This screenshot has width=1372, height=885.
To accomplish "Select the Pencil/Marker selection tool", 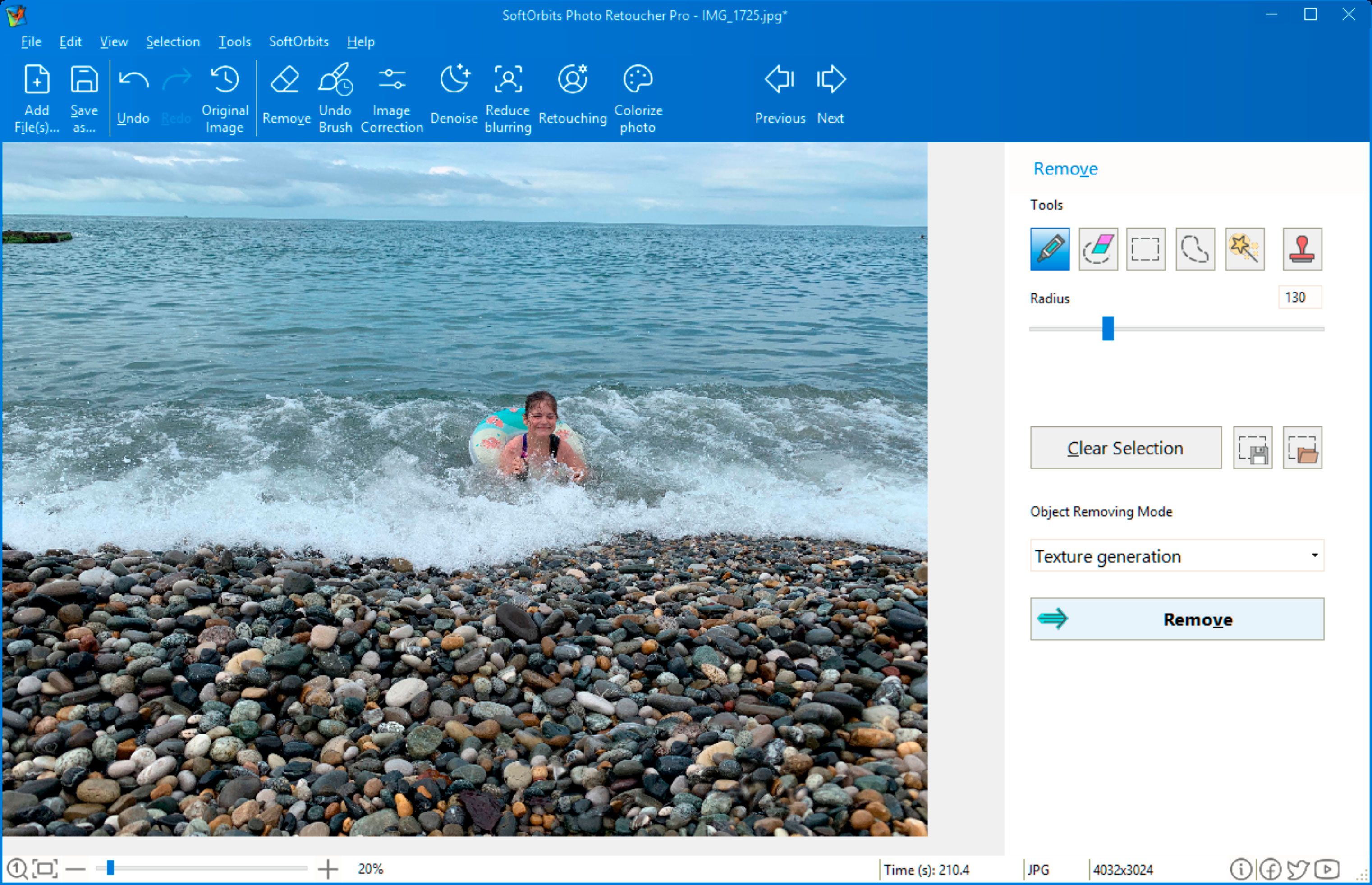I will click(1050, 248).
